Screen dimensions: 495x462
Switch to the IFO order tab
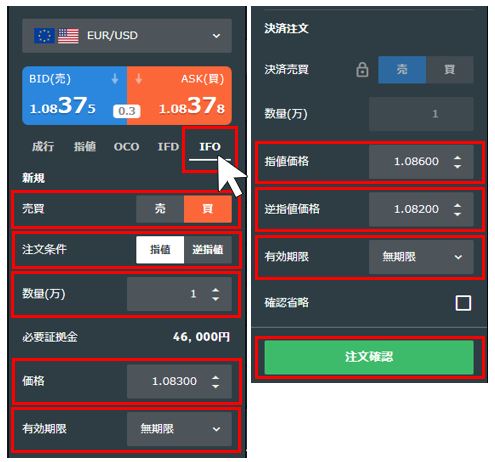coord(210,147)
